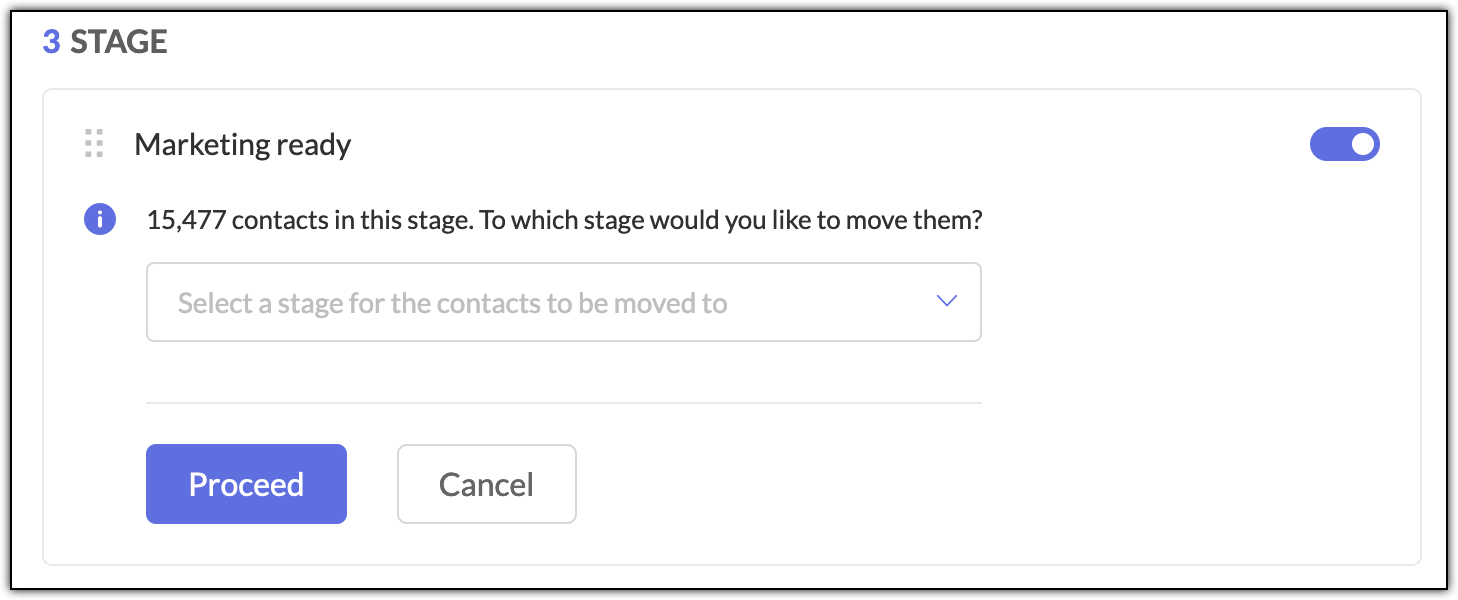
Task: Click the blue info icon
Action: 99,219
